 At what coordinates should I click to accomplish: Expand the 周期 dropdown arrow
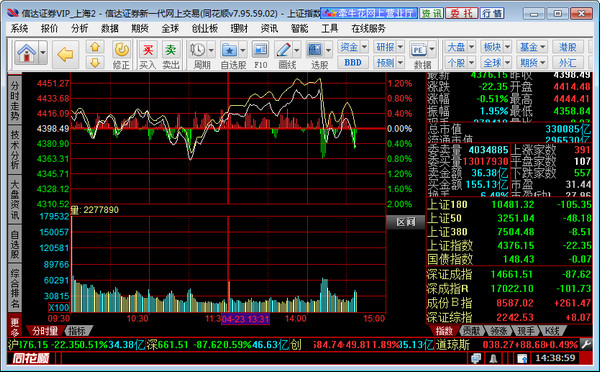tap(211, 50)
